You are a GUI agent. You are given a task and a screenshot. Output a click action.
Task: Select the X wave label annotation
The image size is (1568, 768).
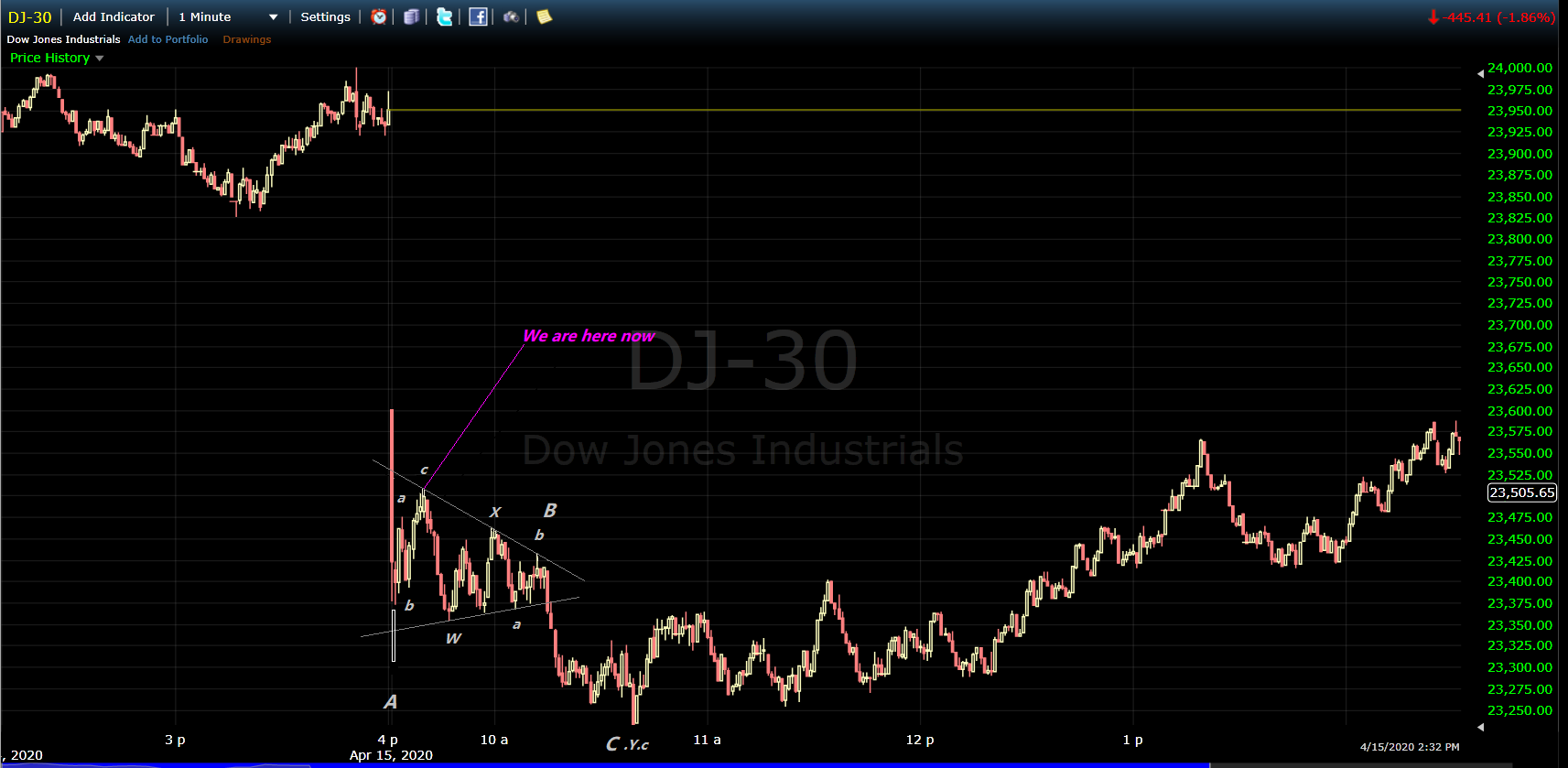click(495, 512)
